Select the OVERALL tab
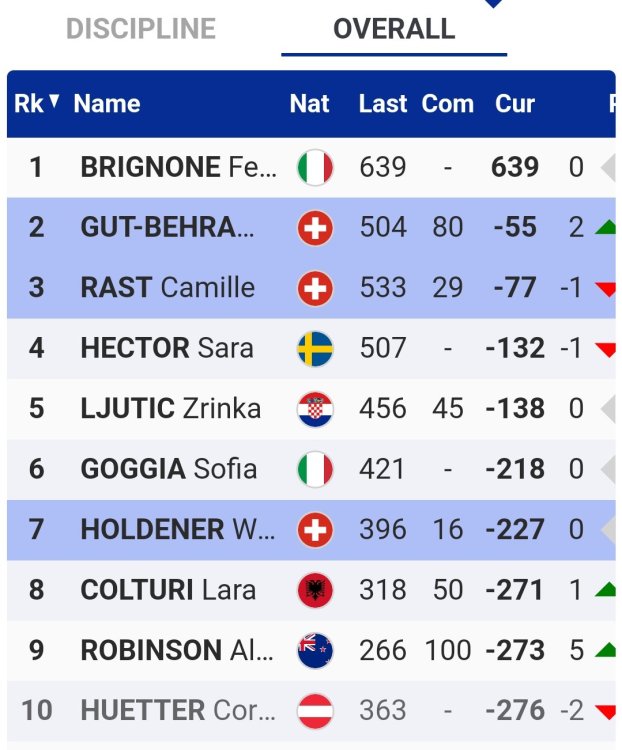 click(394, 29)
